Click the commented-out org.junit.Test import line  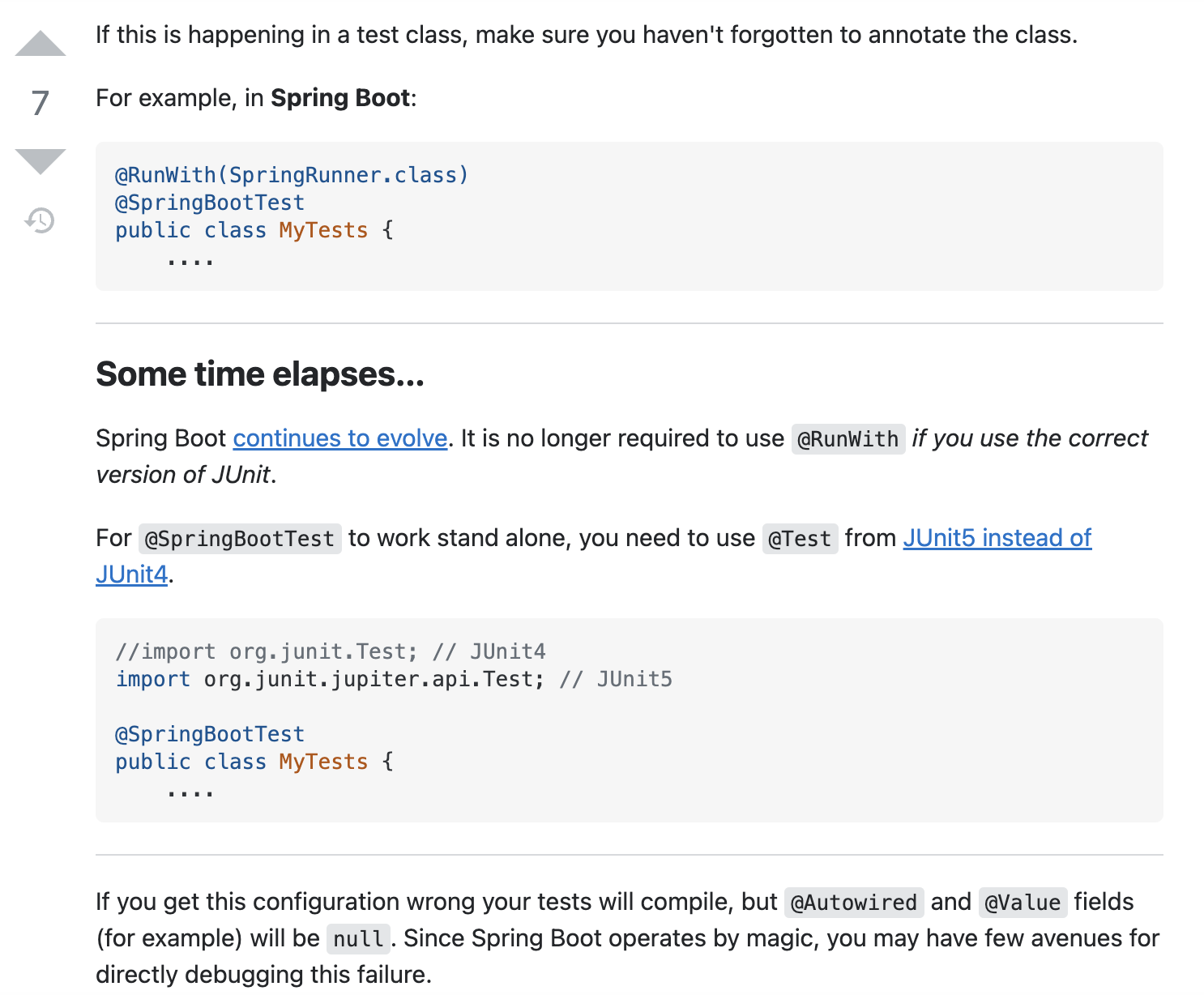(x=331, y=651)
